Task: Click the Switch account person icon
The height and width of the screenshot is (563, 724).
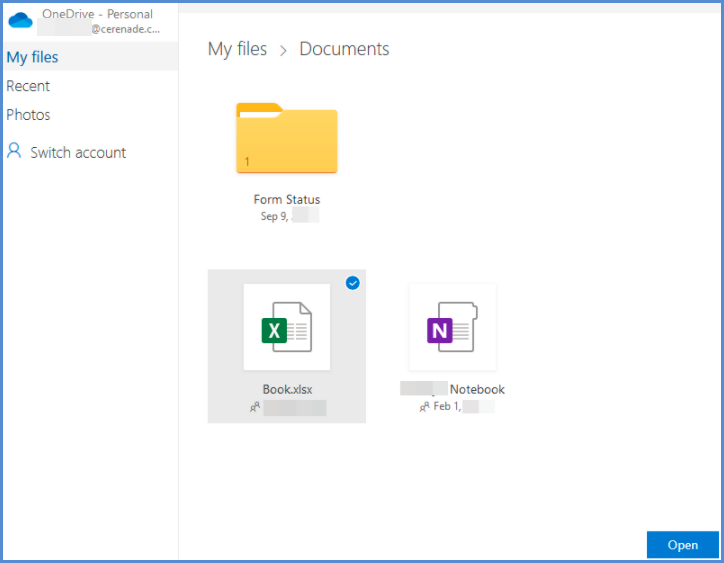Action: pos(14,152)
